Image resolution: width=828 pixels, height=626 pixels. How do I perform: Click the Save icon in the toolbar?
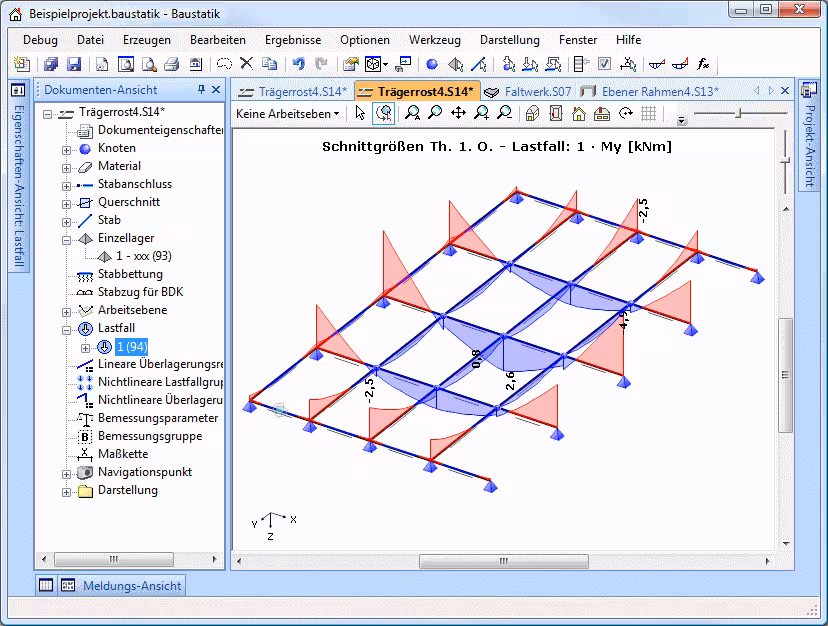74,64
